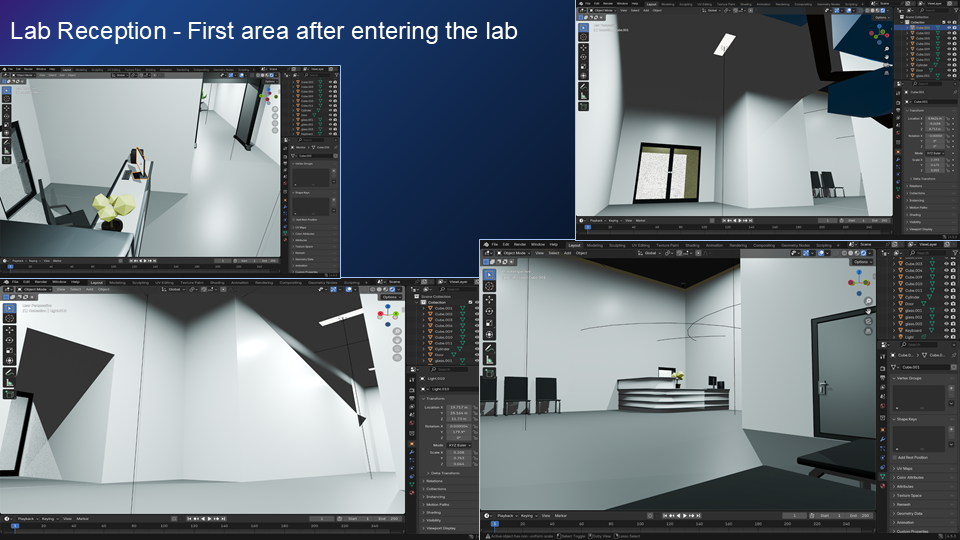Image resolution: width=960 pixels, height=540 pixels.
Task: Open Modifiers wrench tab in bottom-left Blender properties
Action: coord(412,452)
